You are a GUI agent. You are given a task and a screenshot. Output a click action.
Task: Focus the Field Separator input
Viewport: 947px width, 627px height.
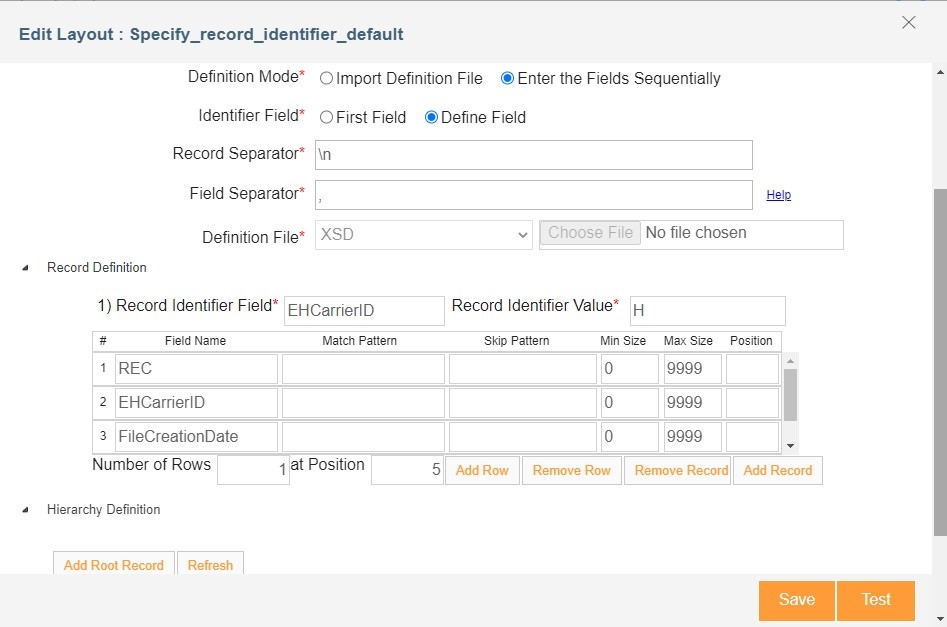pyautogui.click(x=534, y=195)
